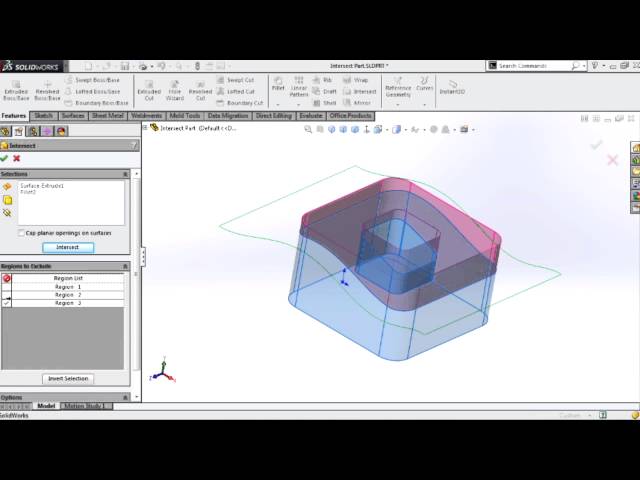Select the Swept Cut command
The width and height of the screenshot is (640, 480).
coord(236,80)
